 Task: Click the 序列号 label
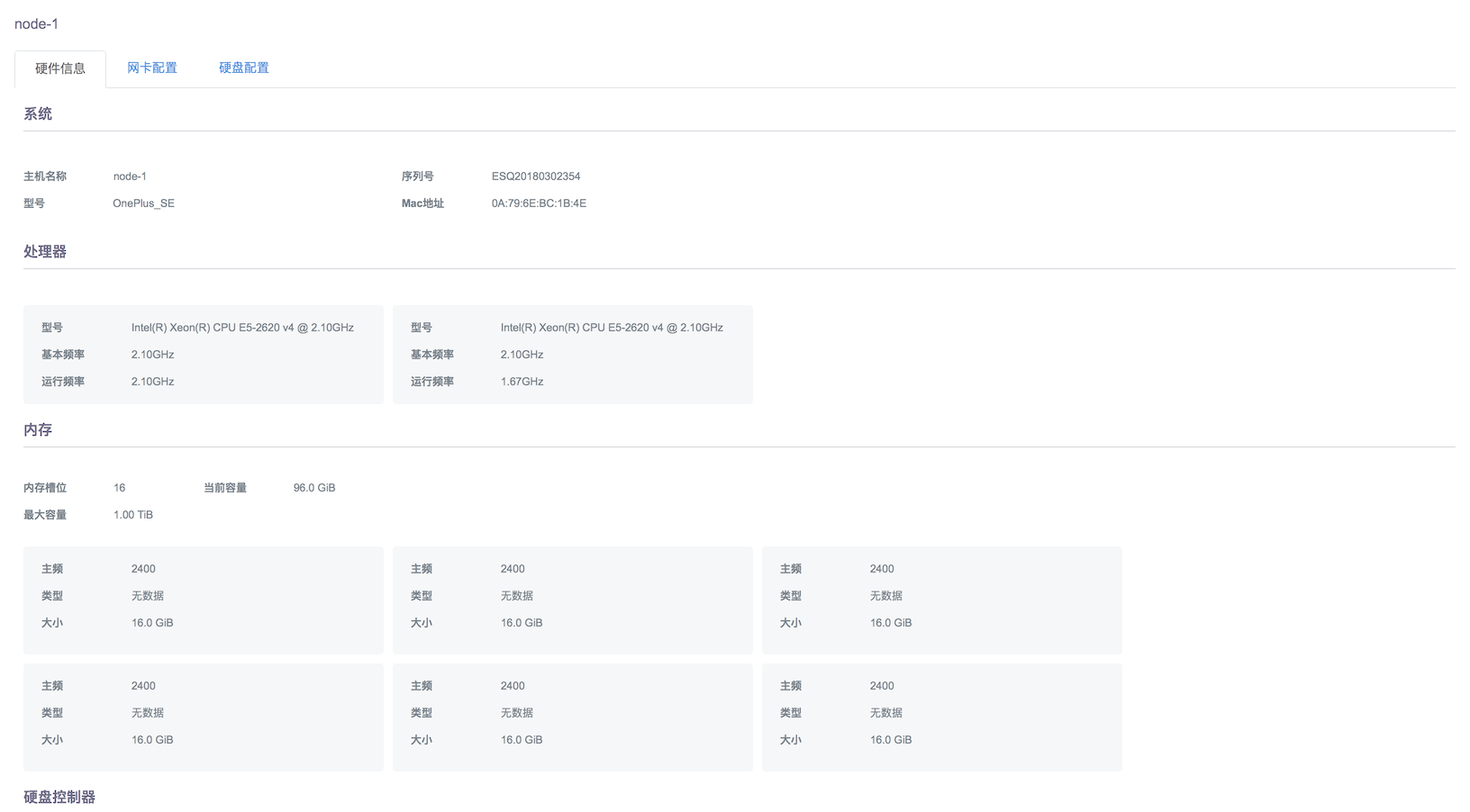tap(417, 176)
